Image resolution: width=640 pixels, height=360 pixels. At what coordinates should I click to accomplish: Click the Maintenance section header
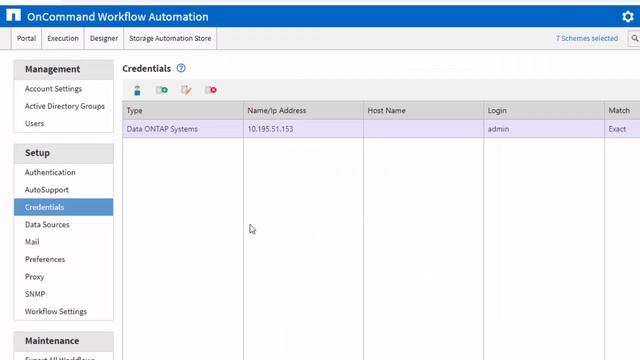tap(64, 341)
